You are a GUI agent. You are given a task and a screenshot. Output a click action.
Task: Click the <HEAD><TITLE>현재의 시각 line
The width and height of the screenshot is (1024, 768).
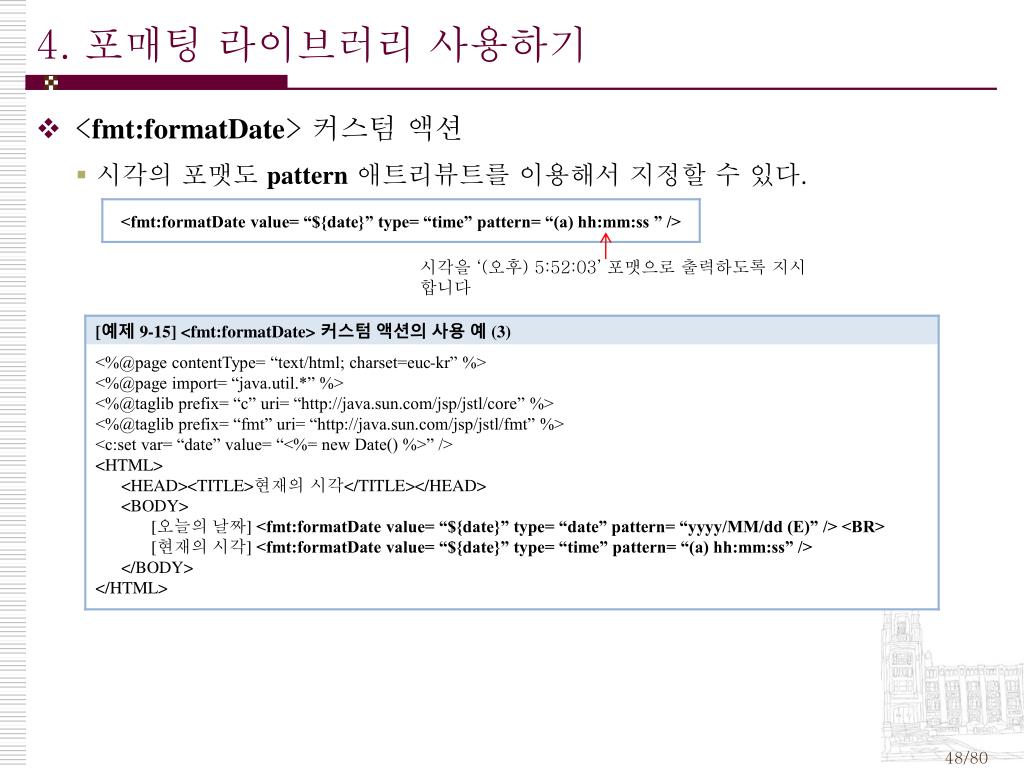tap(304, 486)
